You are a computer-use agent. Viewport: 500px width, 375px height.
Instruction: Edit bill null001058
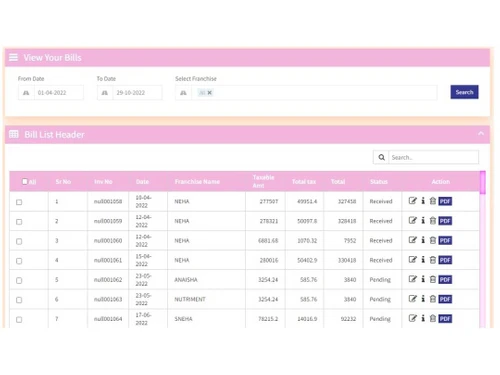(413, 201)
